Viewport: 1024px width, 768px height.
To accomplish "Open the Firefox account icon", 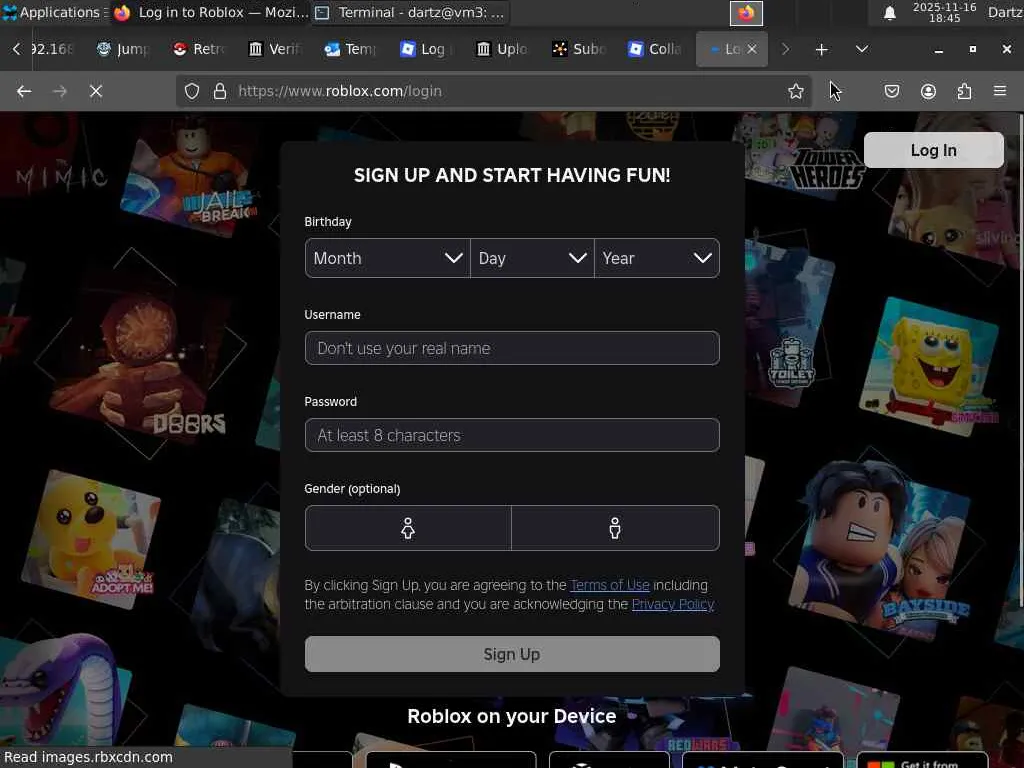I will click(928, 91).
